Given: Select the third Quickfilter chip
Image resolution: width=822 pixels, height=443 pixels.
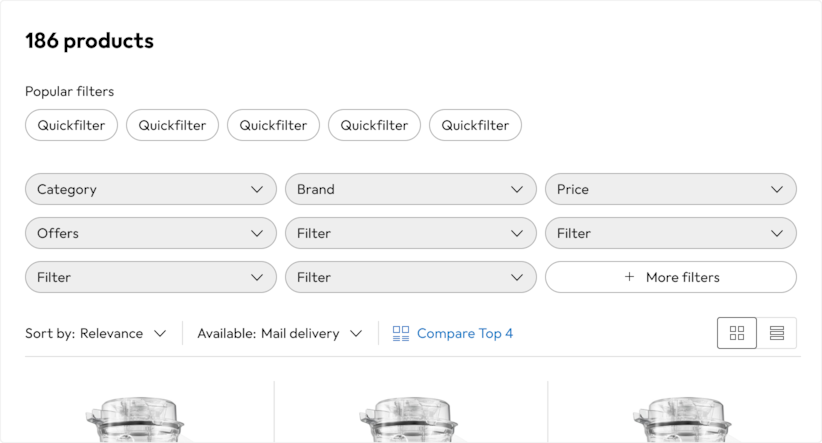Looking at the screenshot, I should [273, 125].
